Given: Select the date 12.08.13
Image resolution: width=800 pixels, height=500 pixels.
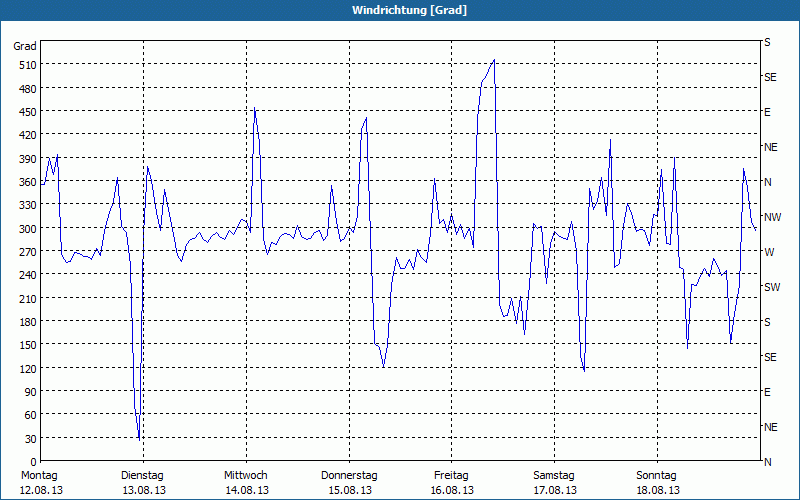Looking at the screenshot, I should (x=41, y=490).
